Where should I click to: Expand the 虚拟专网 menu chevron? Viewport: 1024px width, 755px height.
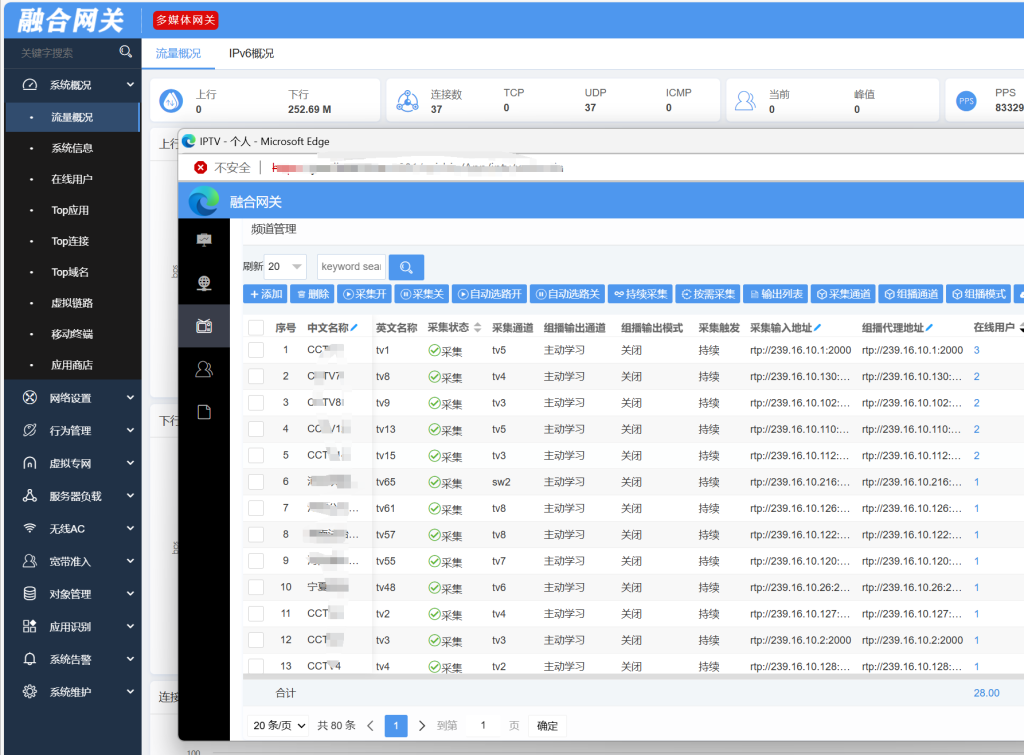pos(130,462)
